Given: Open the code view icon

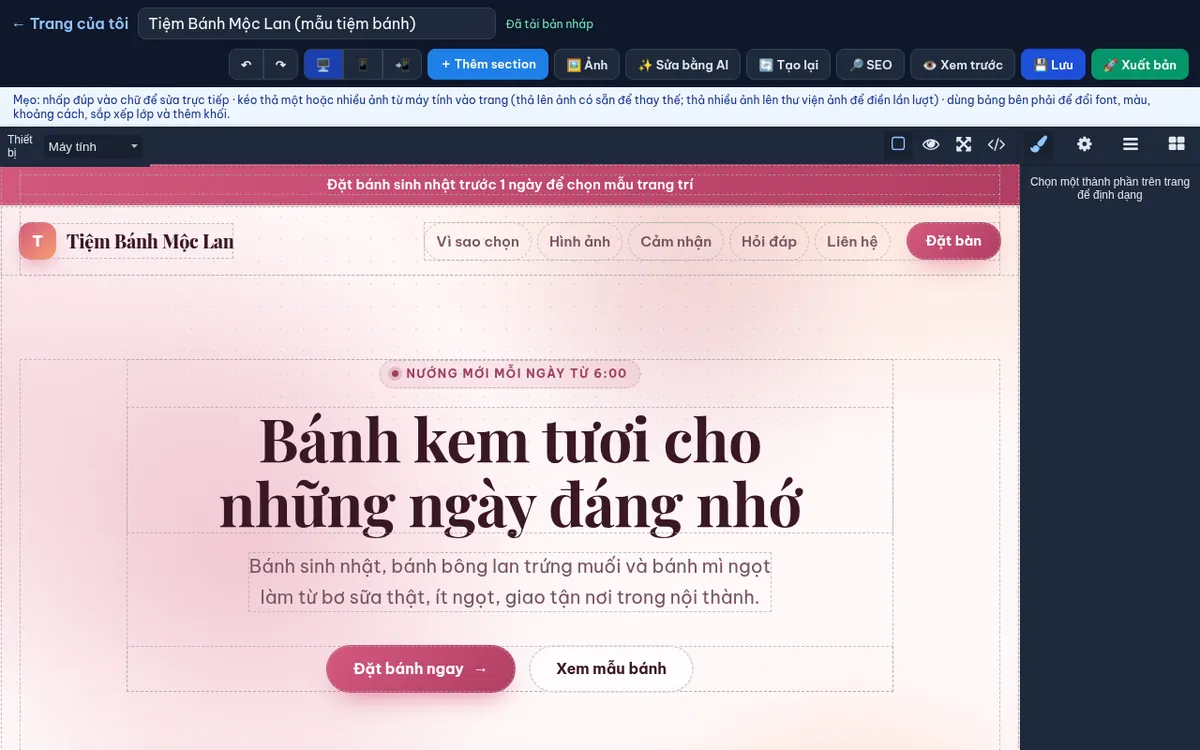Looking at the screenshot, I should tap(996, 144).
